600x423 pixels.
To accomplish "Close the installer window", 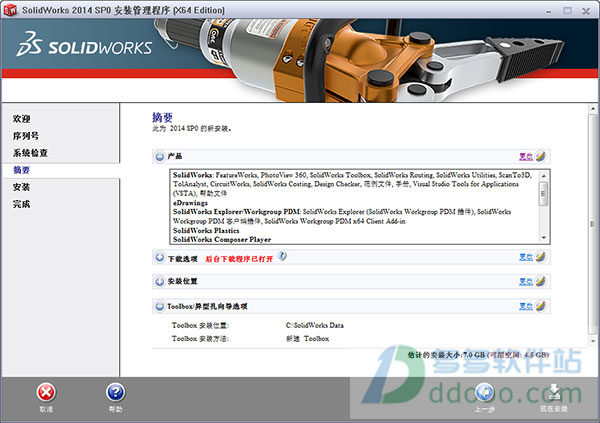I will tap(586, 11).
